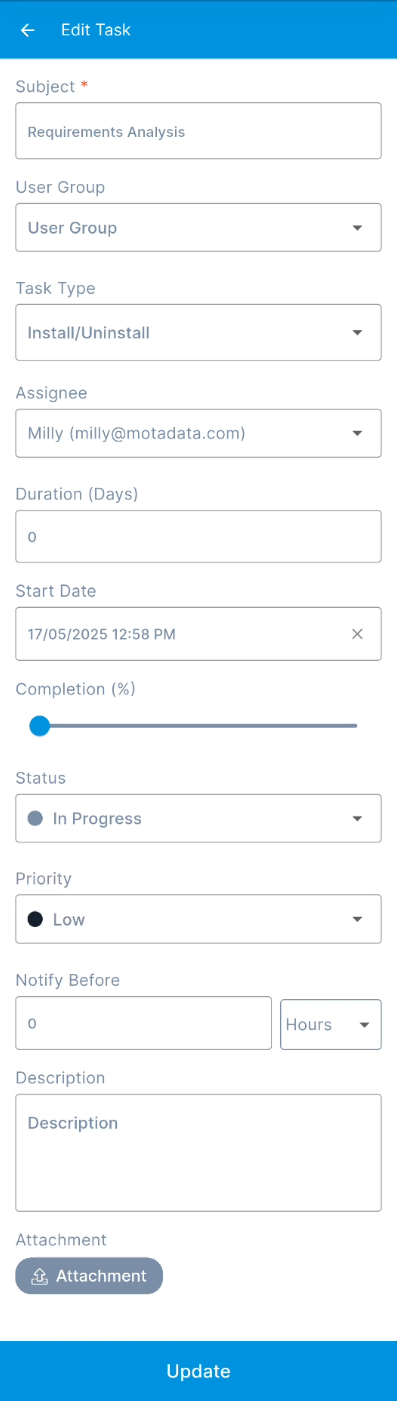
Task: Focus the Subject field with Requirements Analysis
Action: [198, 131]
